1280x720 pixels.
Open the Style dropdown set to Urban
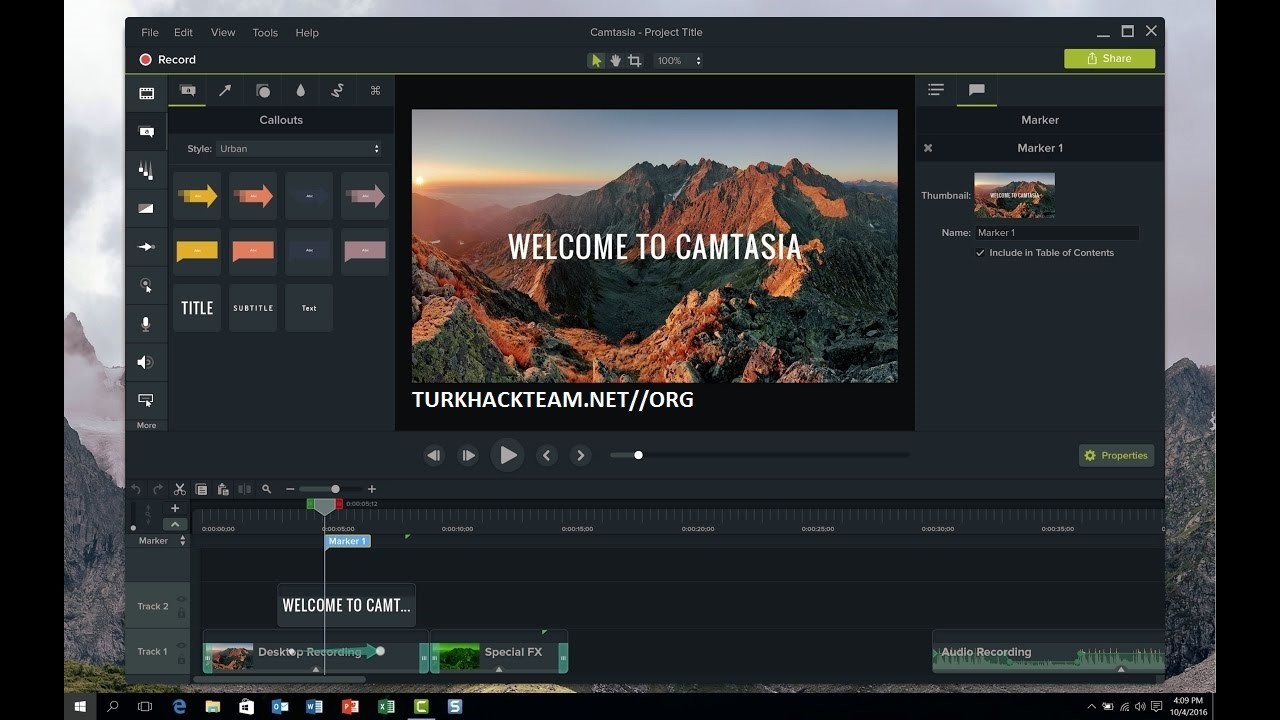pos(299,149)
